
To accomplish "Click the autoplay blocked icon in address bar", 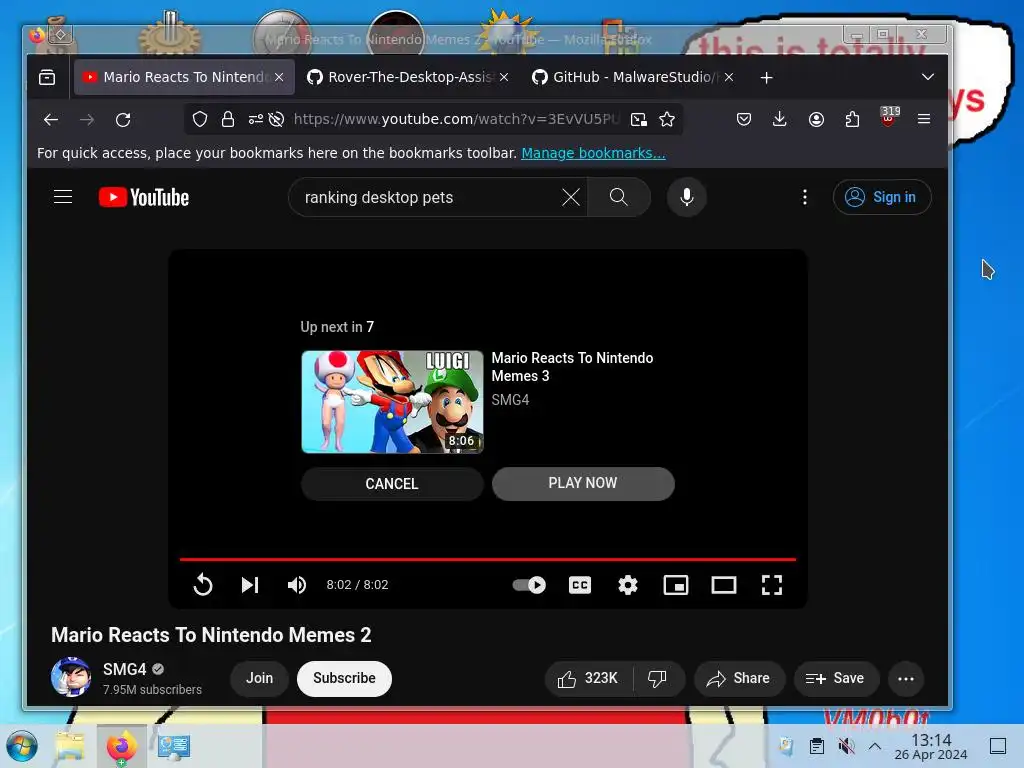I will coord(276,119).
